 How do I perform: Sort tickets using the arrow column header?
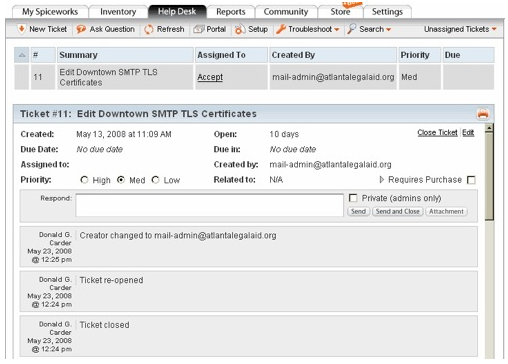(22, 55)
